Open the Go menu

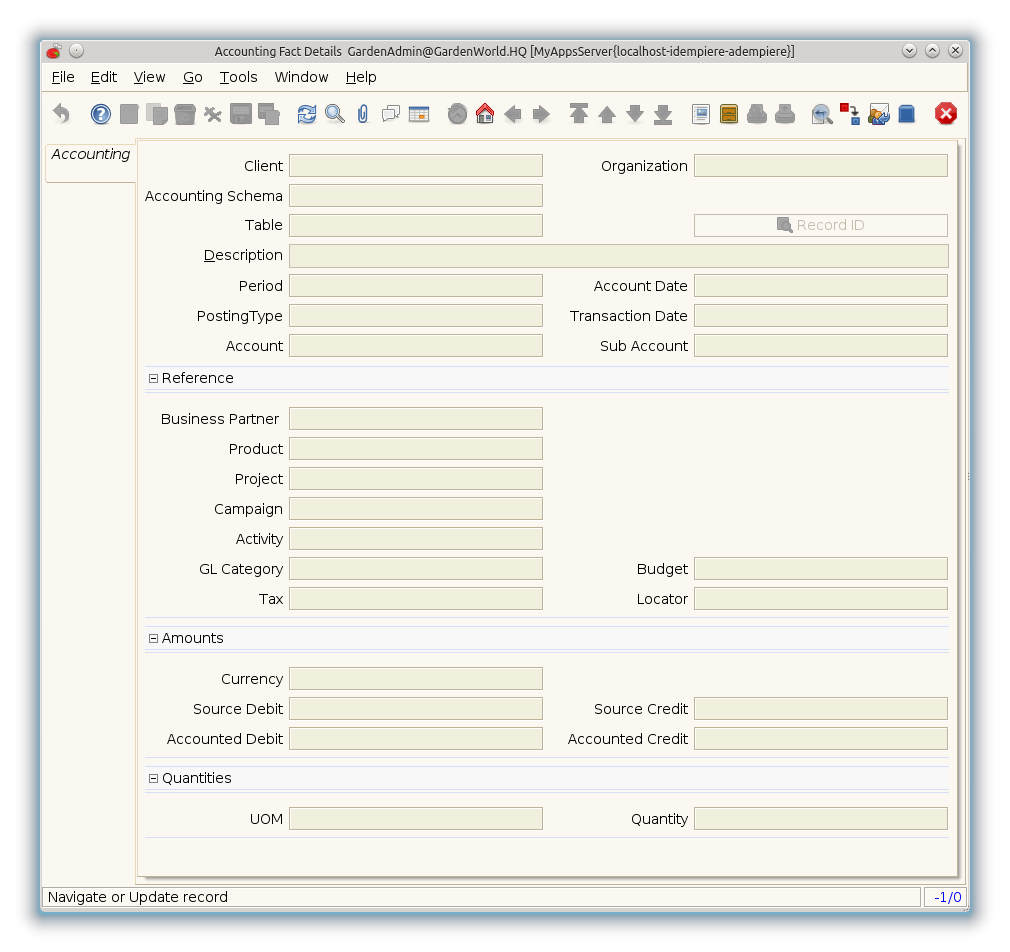[192, 77]
